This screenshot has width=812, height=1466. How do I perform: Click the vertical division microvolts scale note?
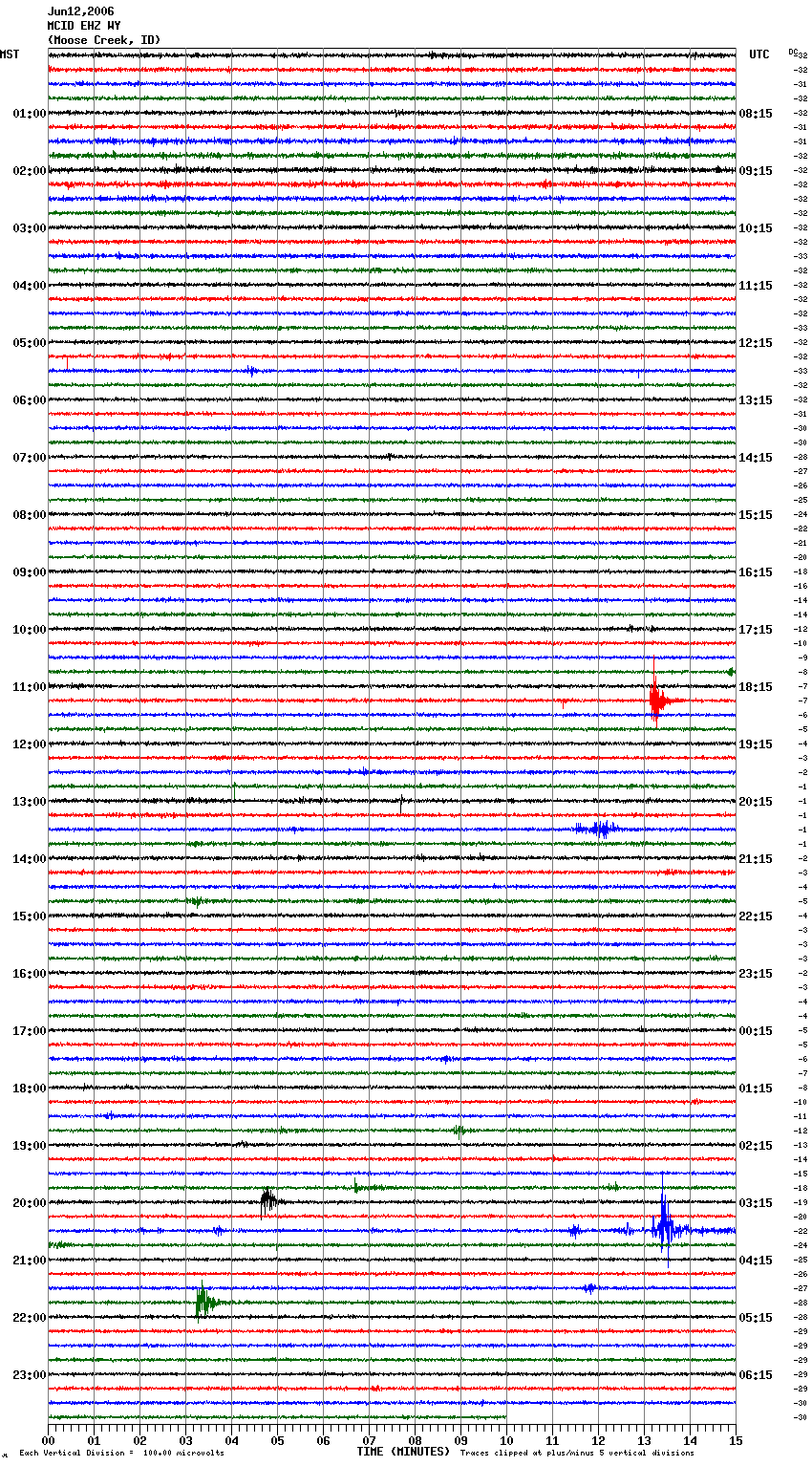tap(121, 1453)
